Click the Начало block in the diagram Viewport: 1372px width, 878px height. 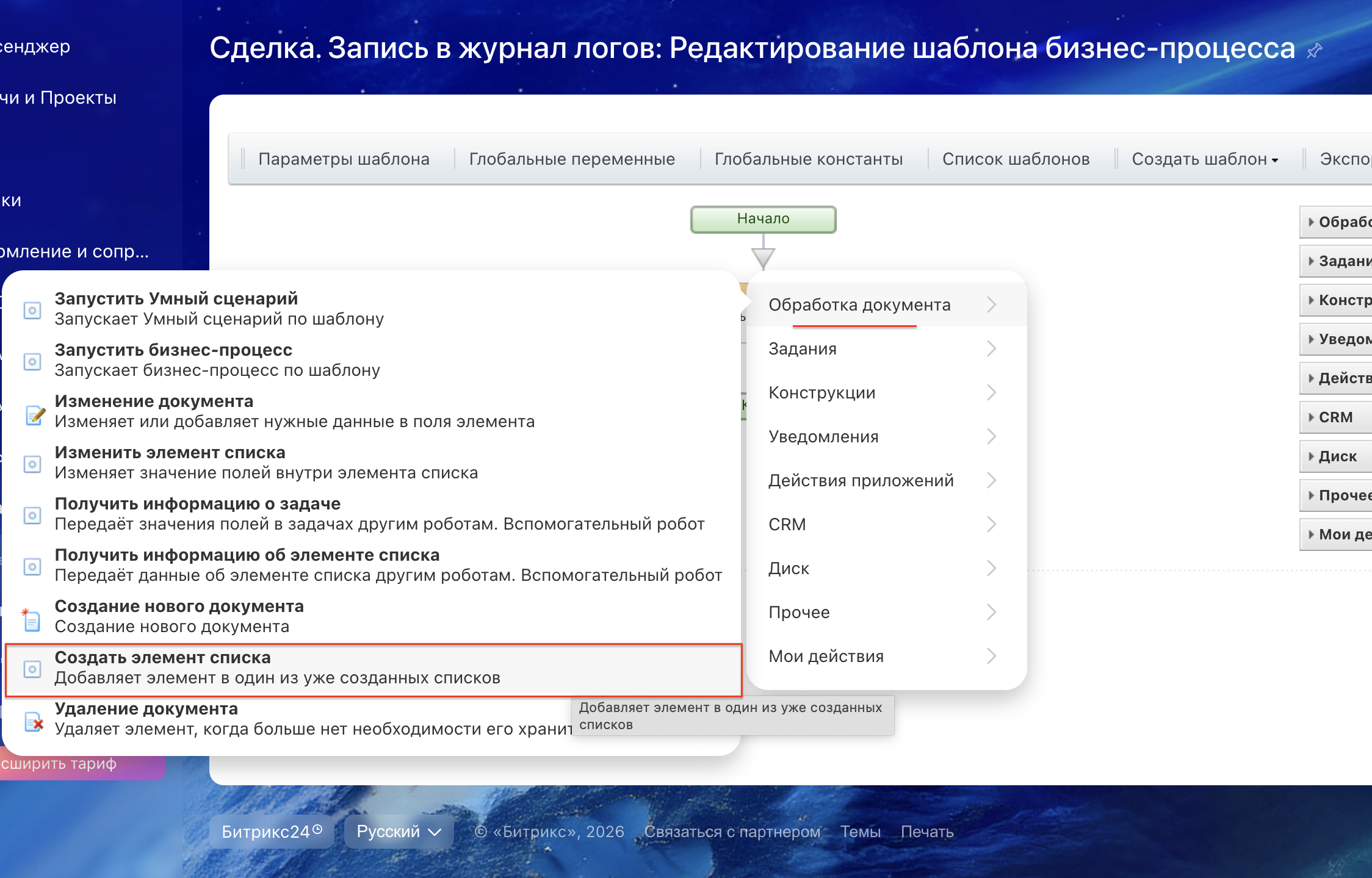[x=763, y=219]
